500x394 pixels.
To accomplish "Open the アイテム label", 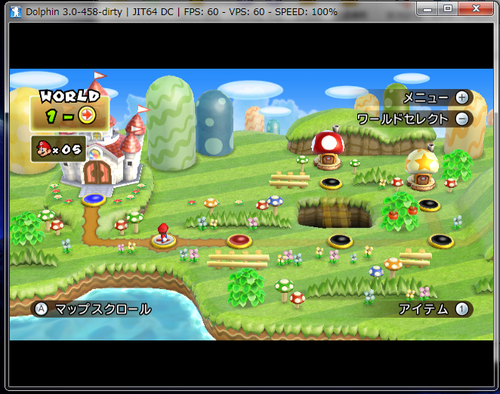I will 423,309.
